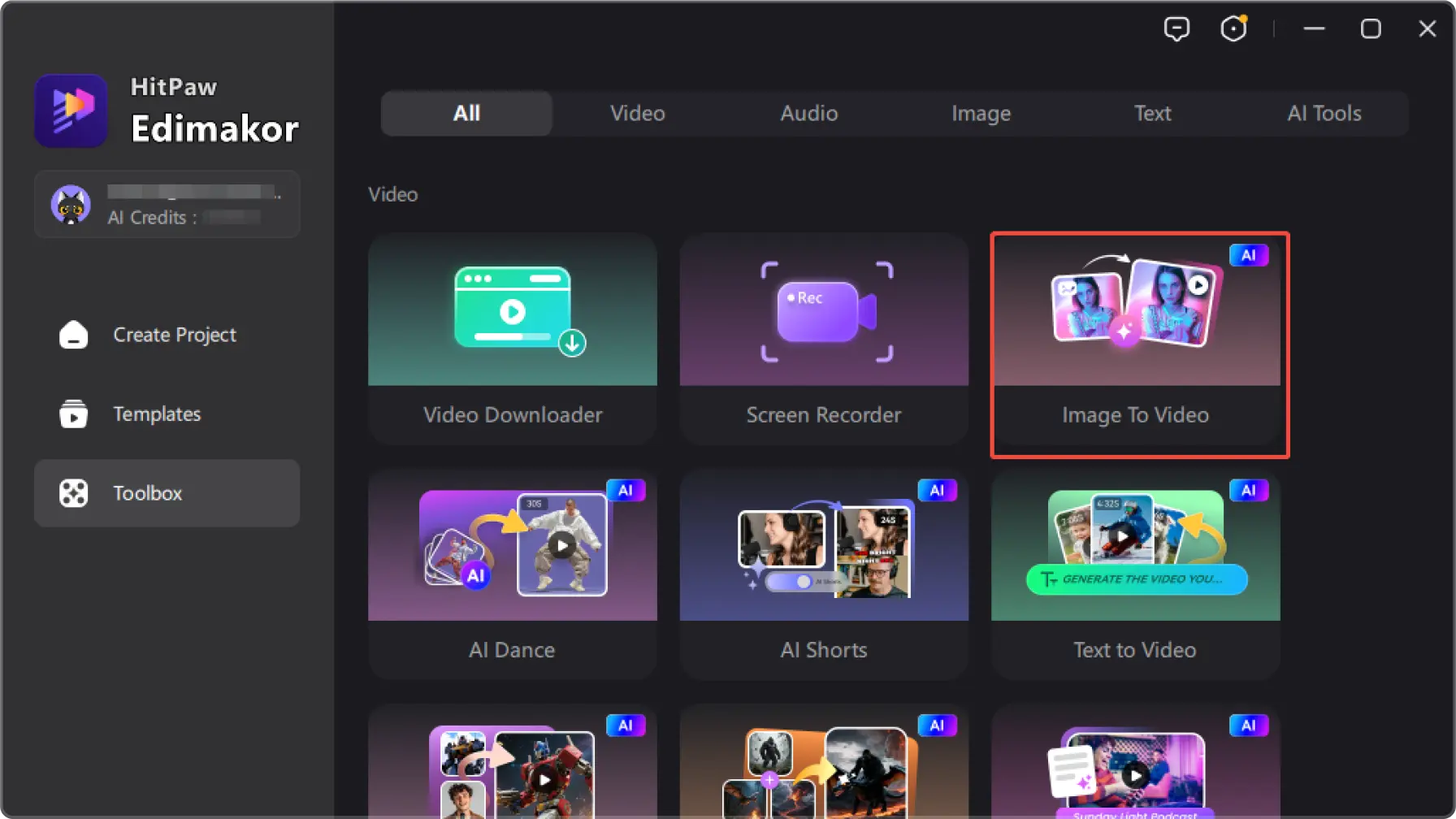Select Create Project in the sidebar
Image resolution: width=1456 pixels, height=819 pixels.
[167, 335]
